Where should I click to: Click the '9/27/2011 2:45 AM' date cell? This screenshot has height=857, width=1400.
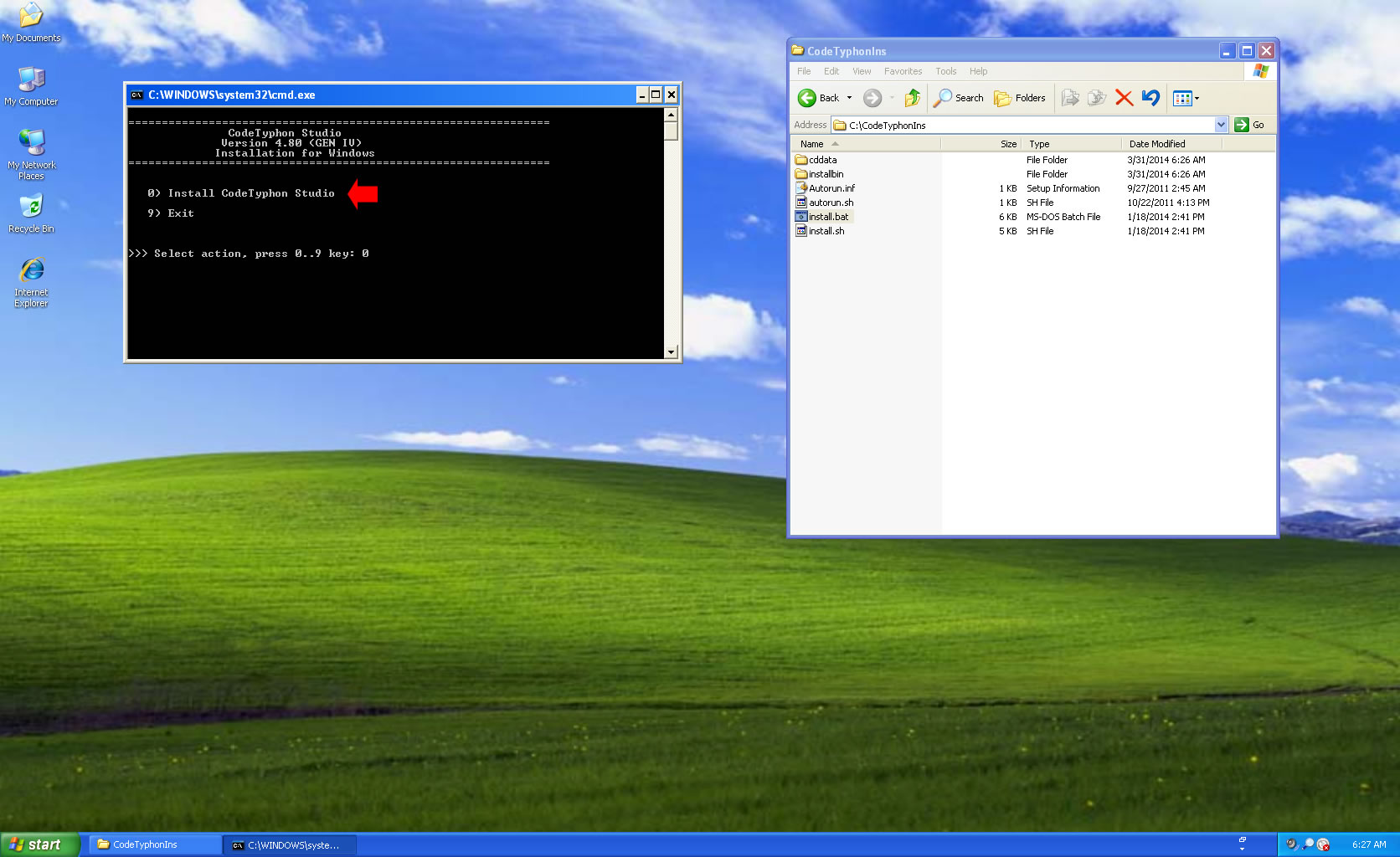pos(1166,188)
